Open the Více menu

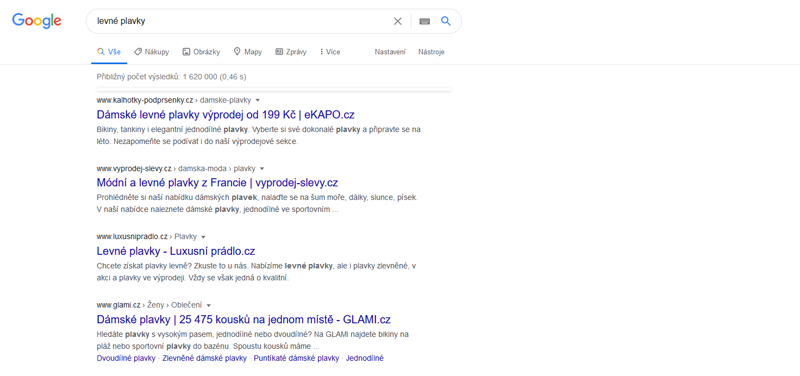330,52
